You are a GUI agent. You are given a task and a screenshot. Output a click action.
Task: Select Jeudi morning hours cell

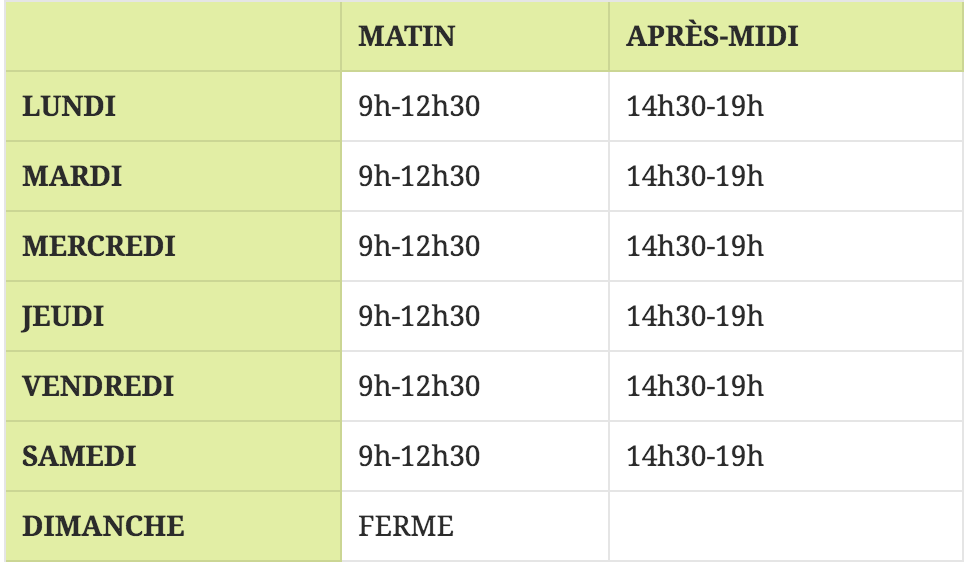419,316
